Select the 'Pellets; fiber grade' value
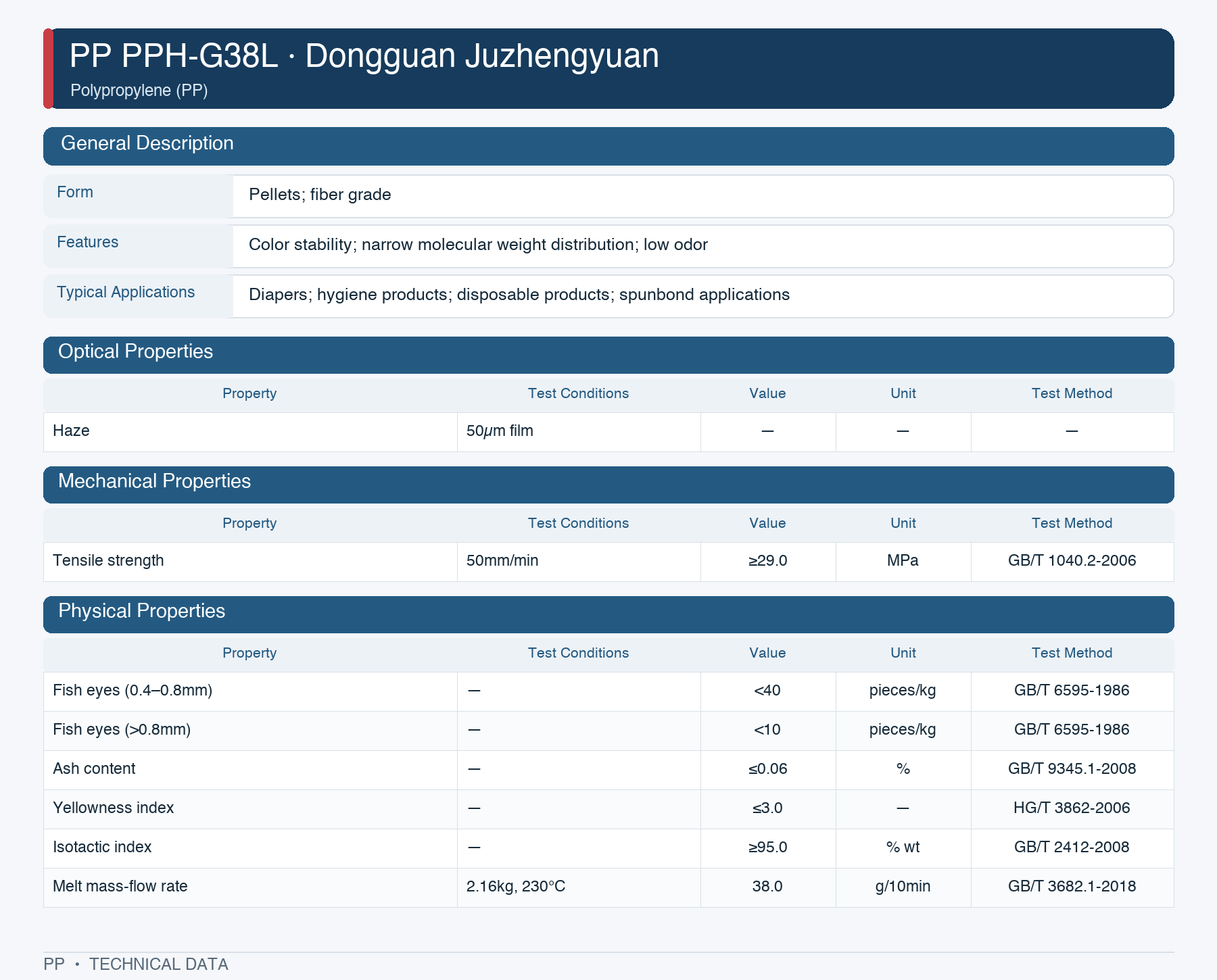This screenshot has height=980, width=1217. click(x=320, y=195)
